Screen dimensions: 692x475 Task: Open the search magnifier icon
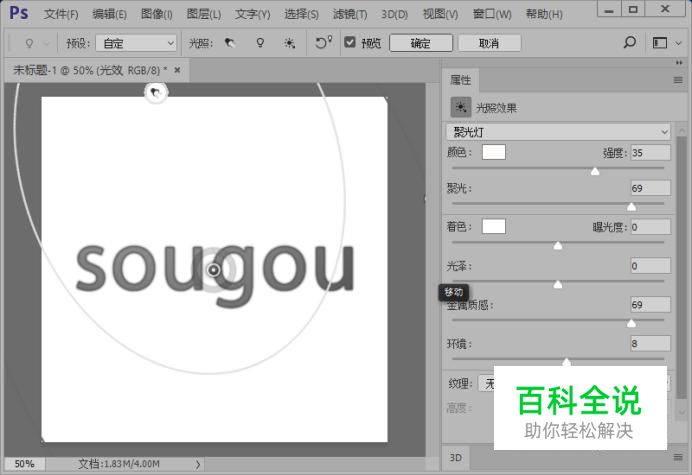(x=630, y=42)
